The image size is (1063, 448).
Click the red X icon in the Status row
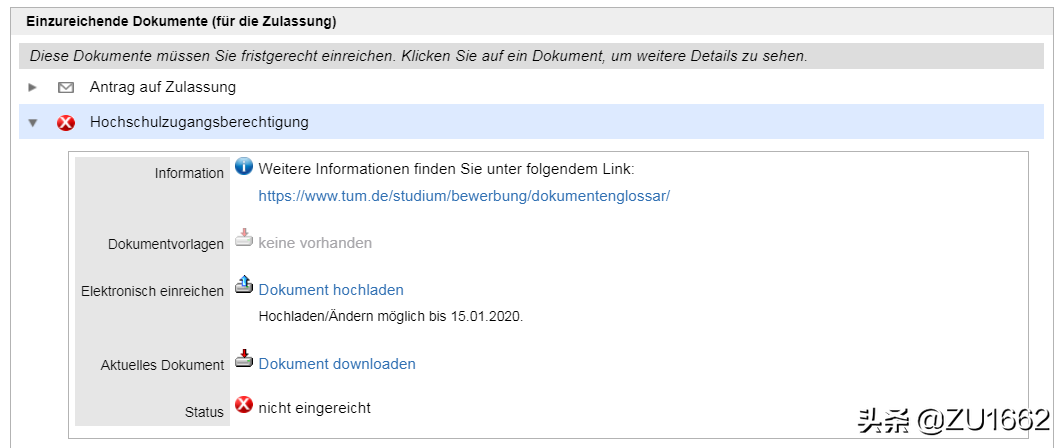click(x=244, y=405)
